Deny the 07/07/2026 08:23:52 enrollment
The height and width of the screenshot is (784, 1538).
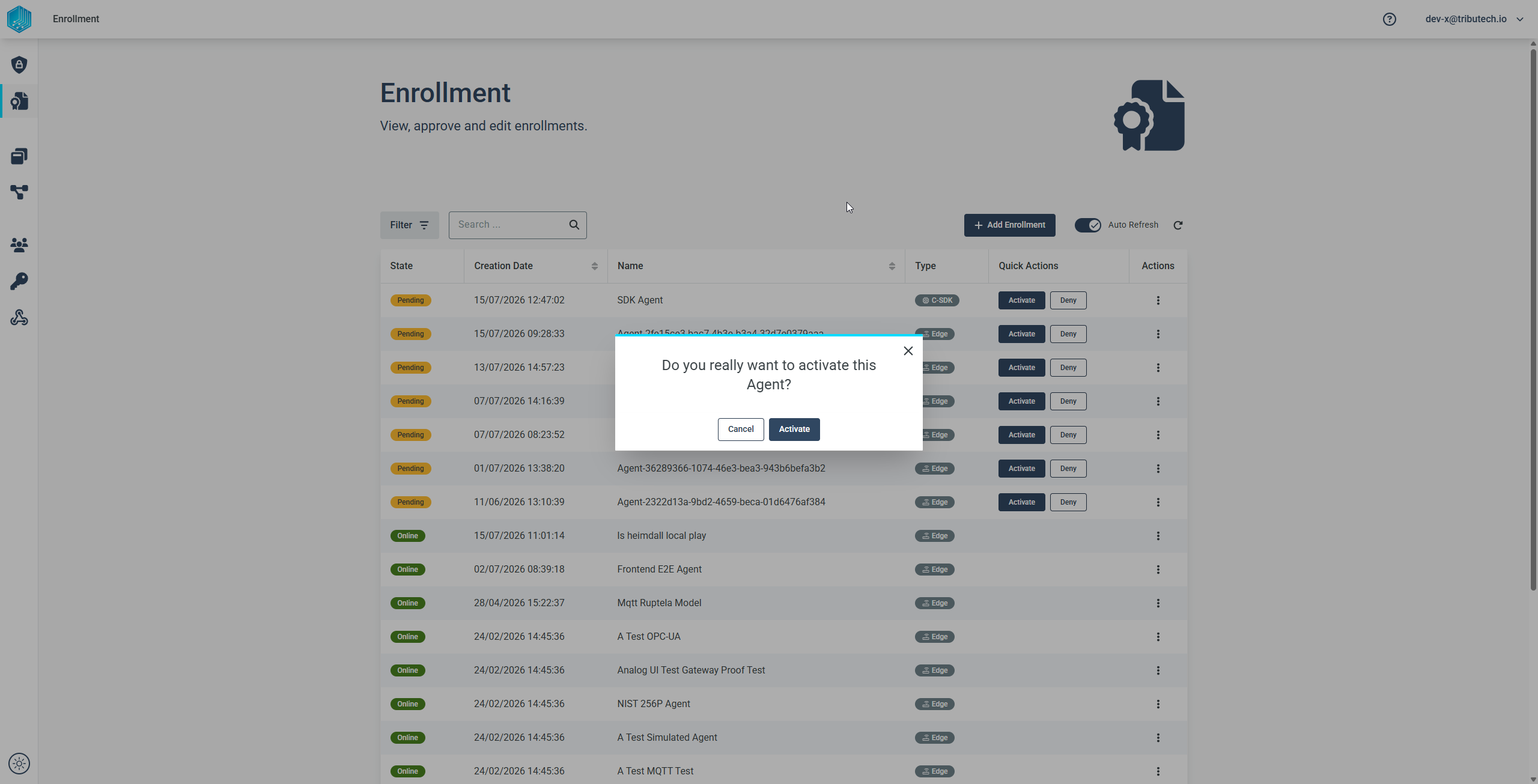[x=1068, y=435]
